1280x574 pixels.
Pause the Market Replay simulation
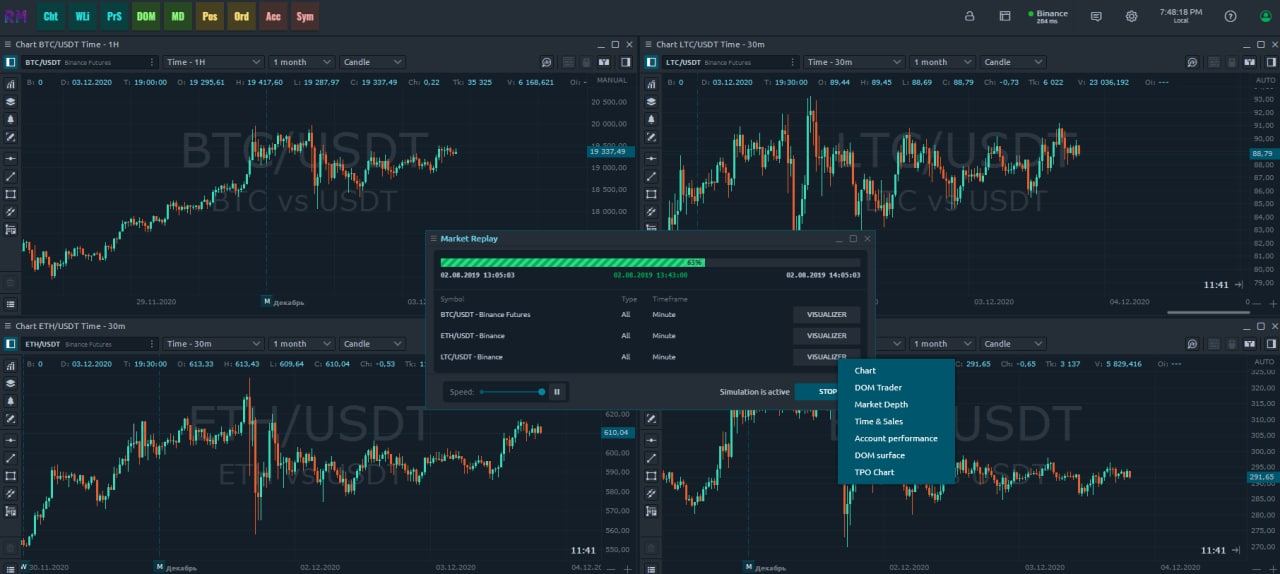point(558,392)
